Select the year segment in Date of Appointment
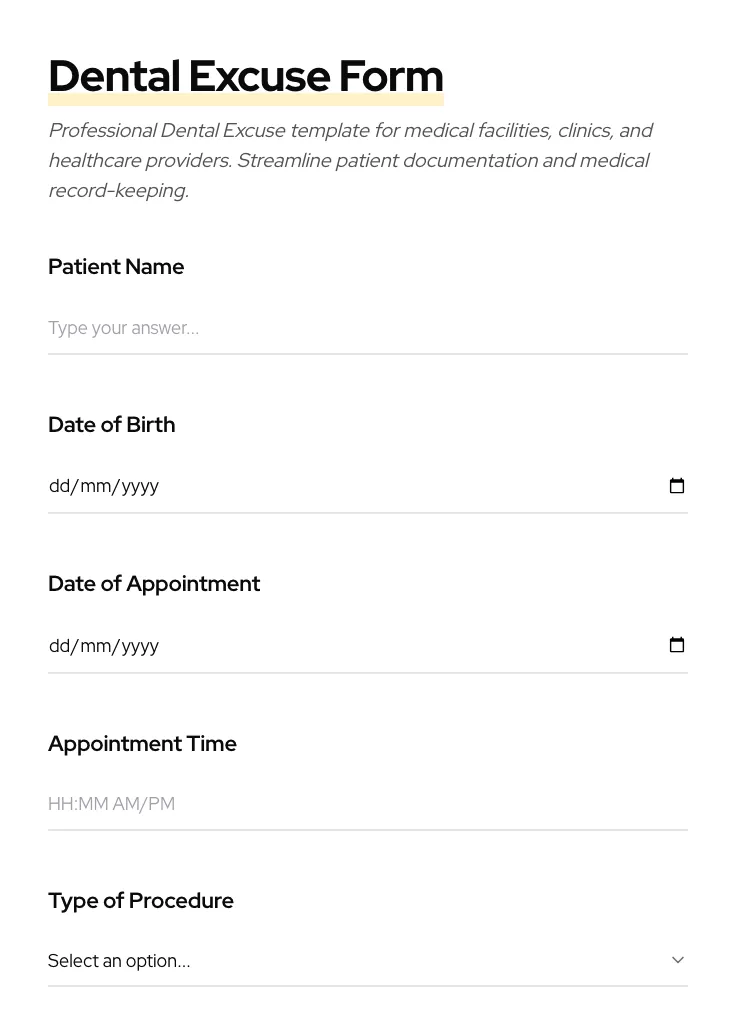 click(x=140, y=646)
